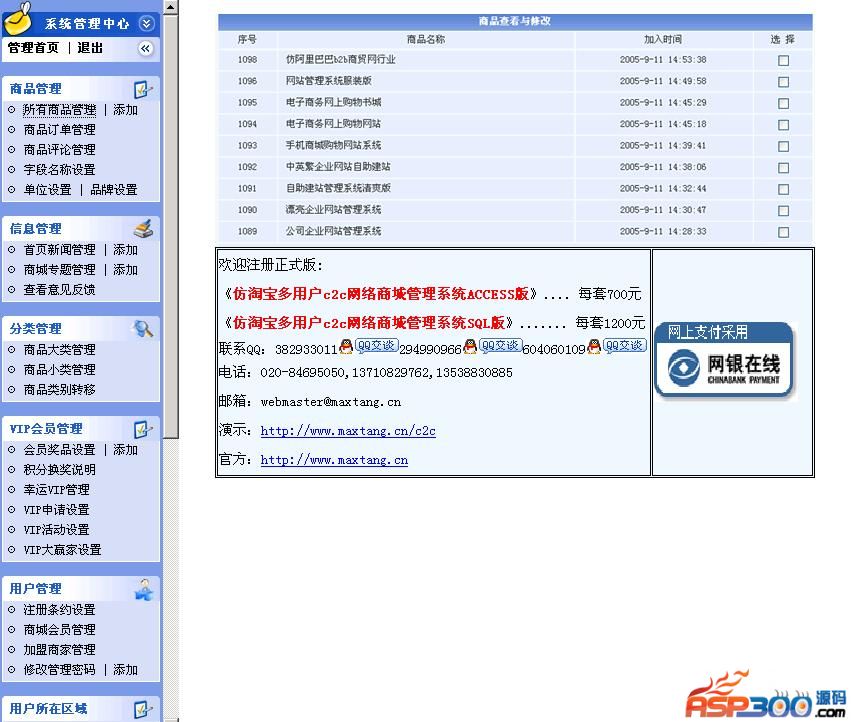Toggle the 分类管理 section header

(x=81, y=329)
